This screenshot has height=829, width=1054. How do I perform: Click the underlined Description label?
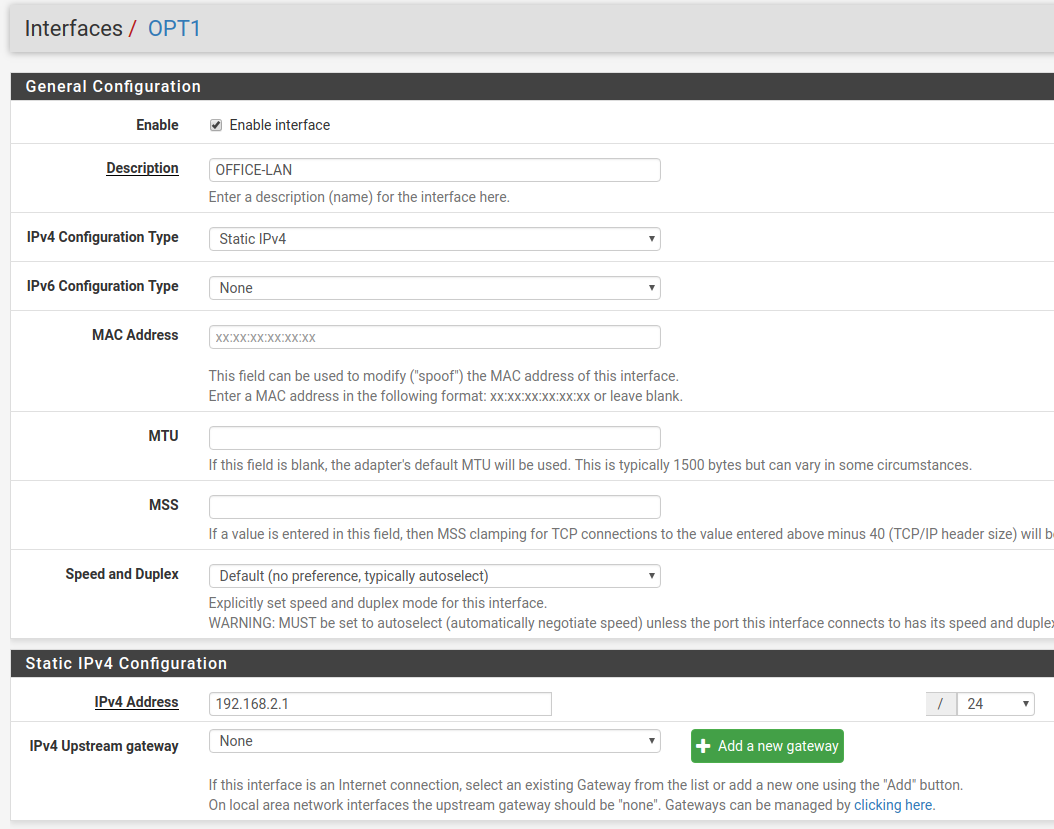point(142,168)
